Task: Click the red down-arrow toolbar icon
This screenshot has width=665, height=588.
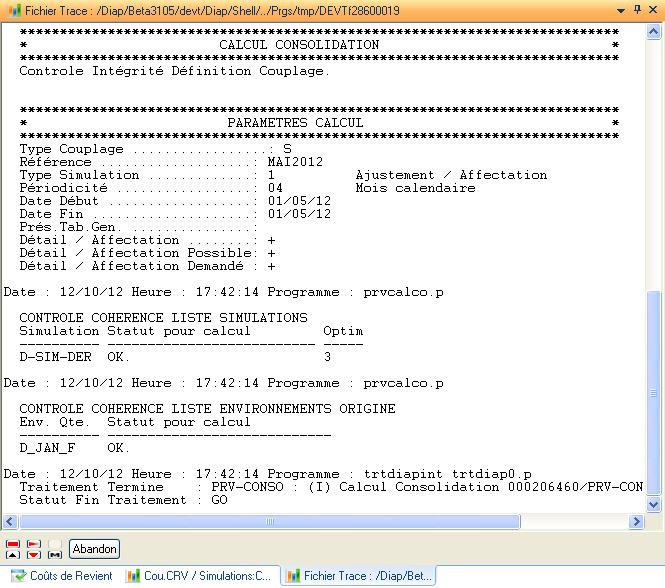Action: 34,549
